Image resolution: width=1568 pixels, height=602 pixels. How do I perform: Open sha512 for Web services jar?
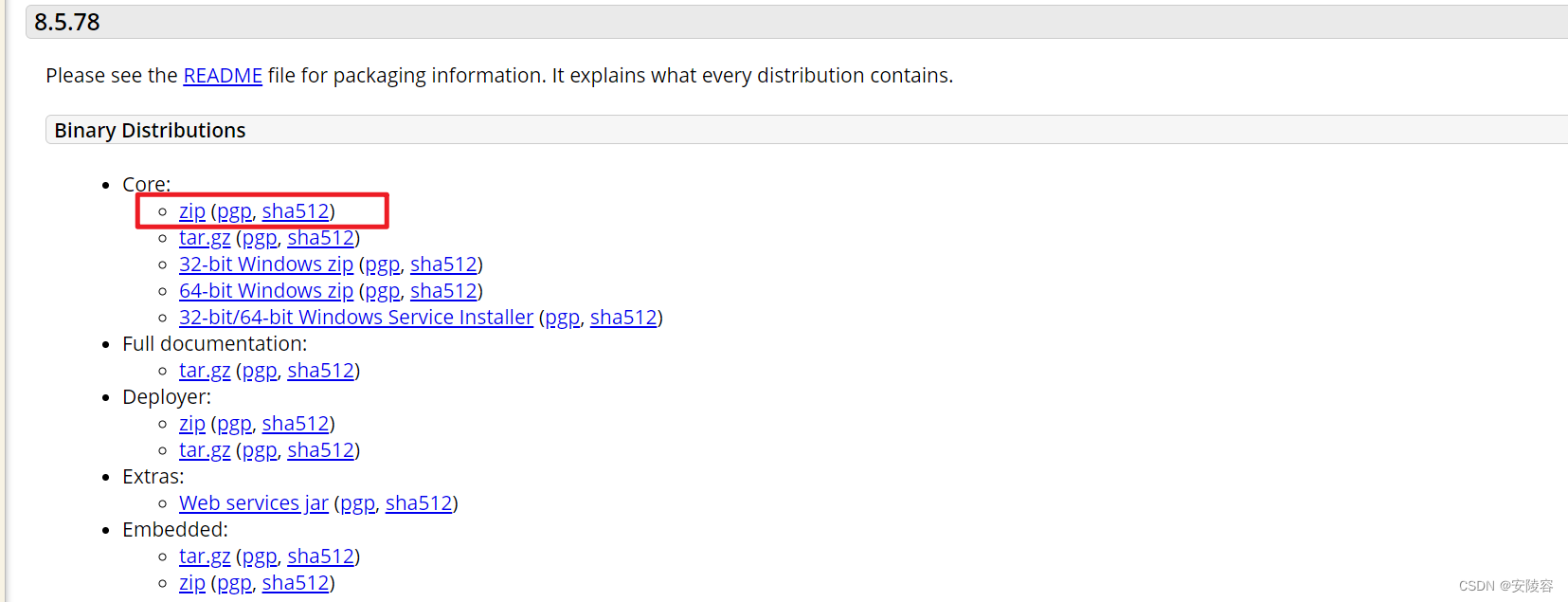[419, 503]
